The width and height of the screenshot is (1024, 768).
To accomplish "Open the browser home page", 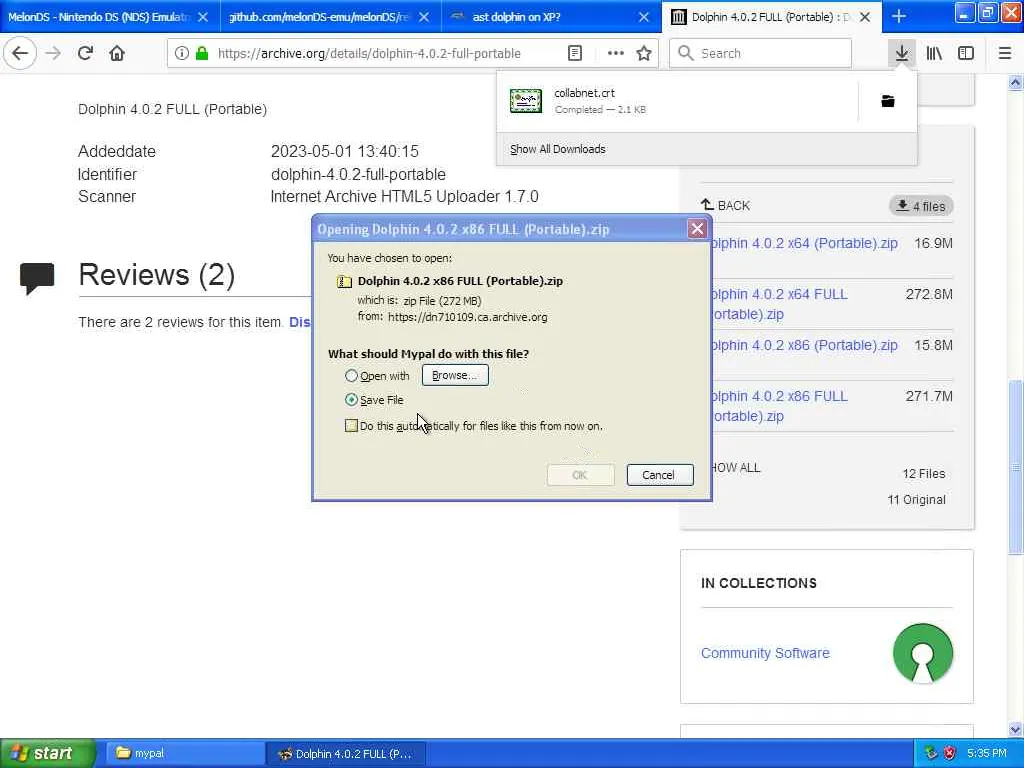I will click(x=117, y=54).
